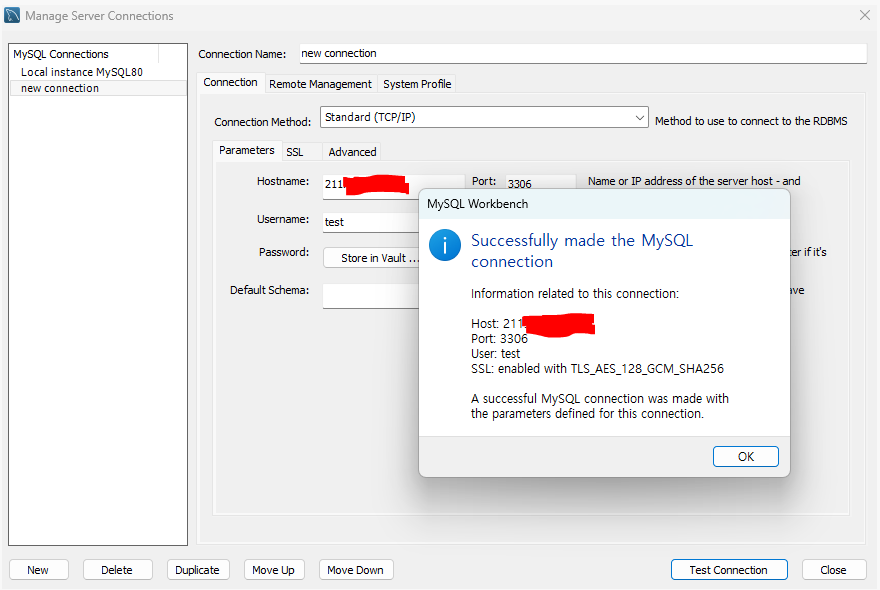The width and height of the screenshot is (880, 590).
Task: Open the Connection Method dropdown
Action: click(x=484, y=117)
